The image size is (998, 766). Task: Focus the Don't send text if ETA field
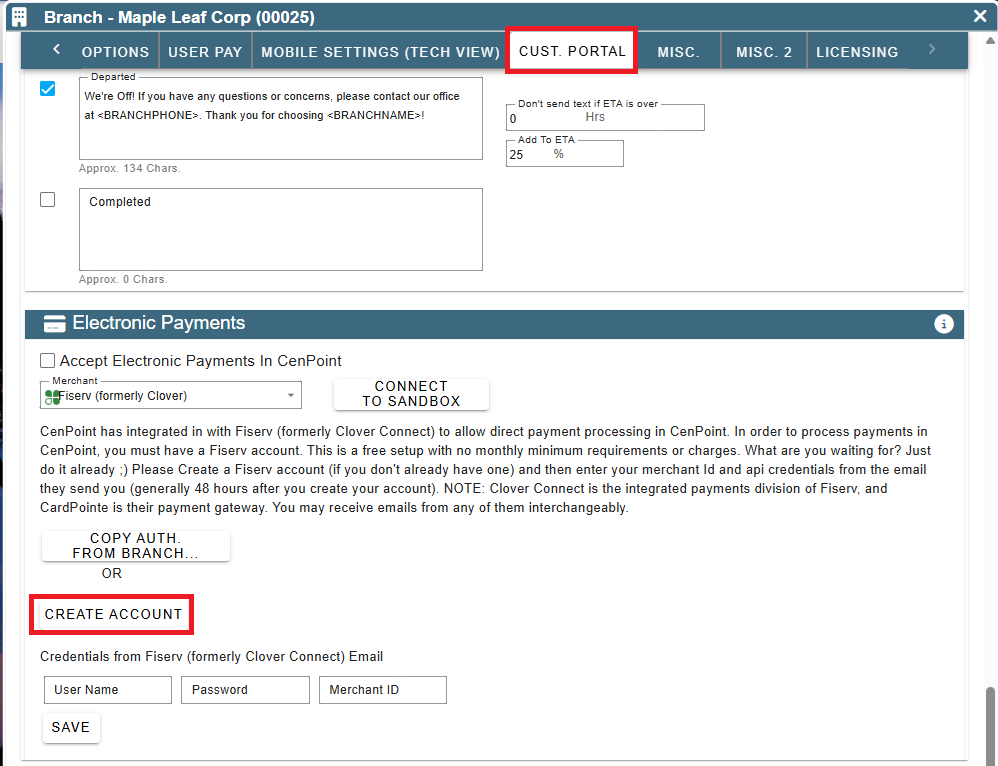[x=605, y=118]
